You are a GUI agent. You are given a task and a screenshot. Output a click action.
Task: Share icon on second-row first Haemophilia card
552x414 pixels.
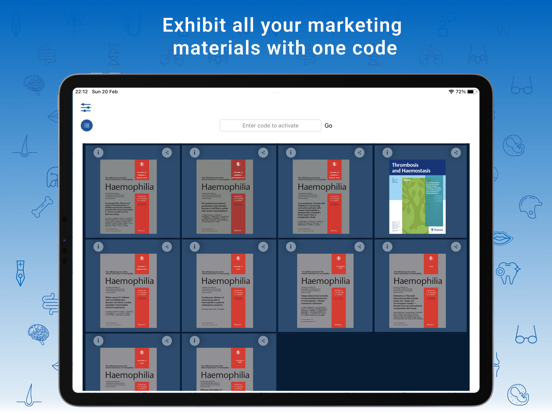tap(167, 246)
